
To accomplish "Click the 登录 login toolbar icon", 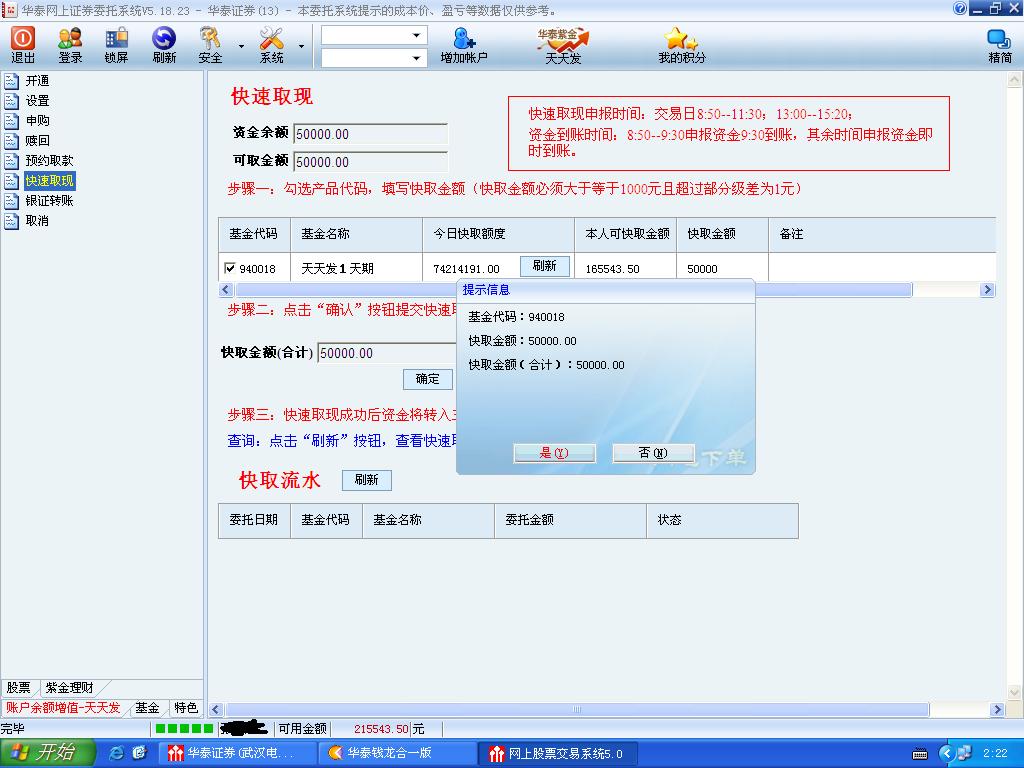I will (70, 44).
